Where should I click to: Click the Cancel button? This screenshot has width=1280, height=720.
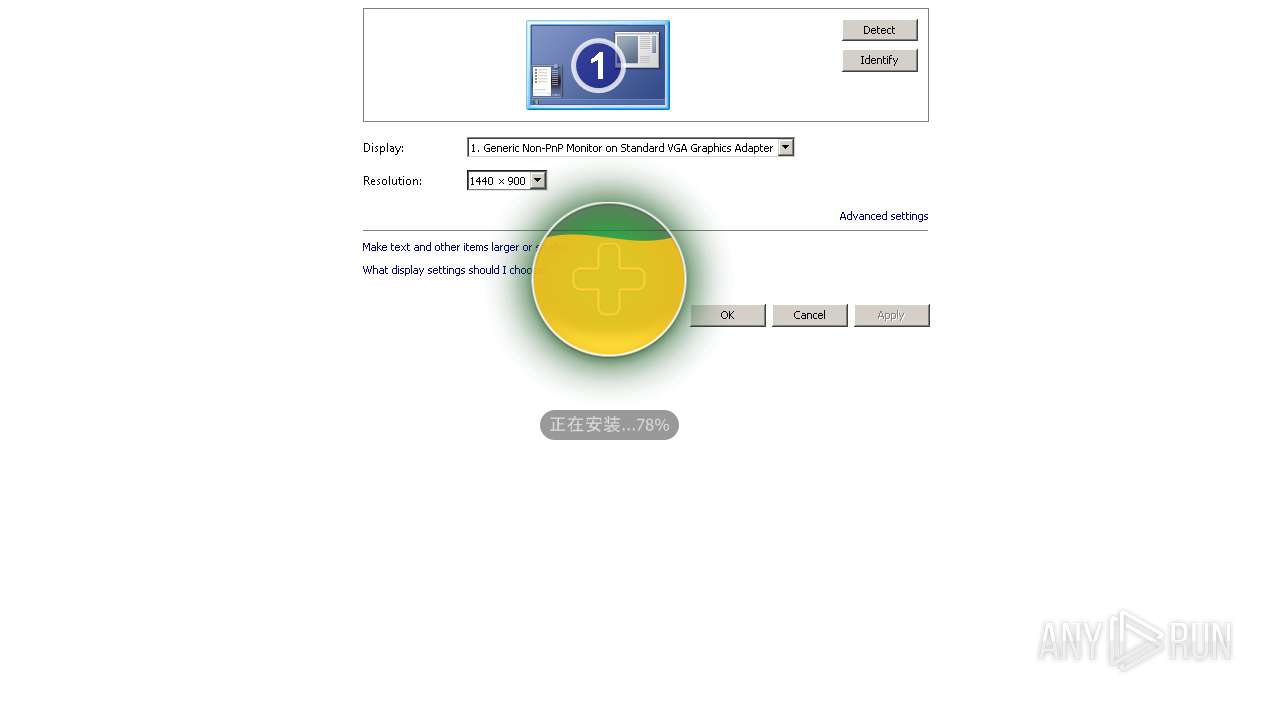pyautogui.click(x=809, y=315)
